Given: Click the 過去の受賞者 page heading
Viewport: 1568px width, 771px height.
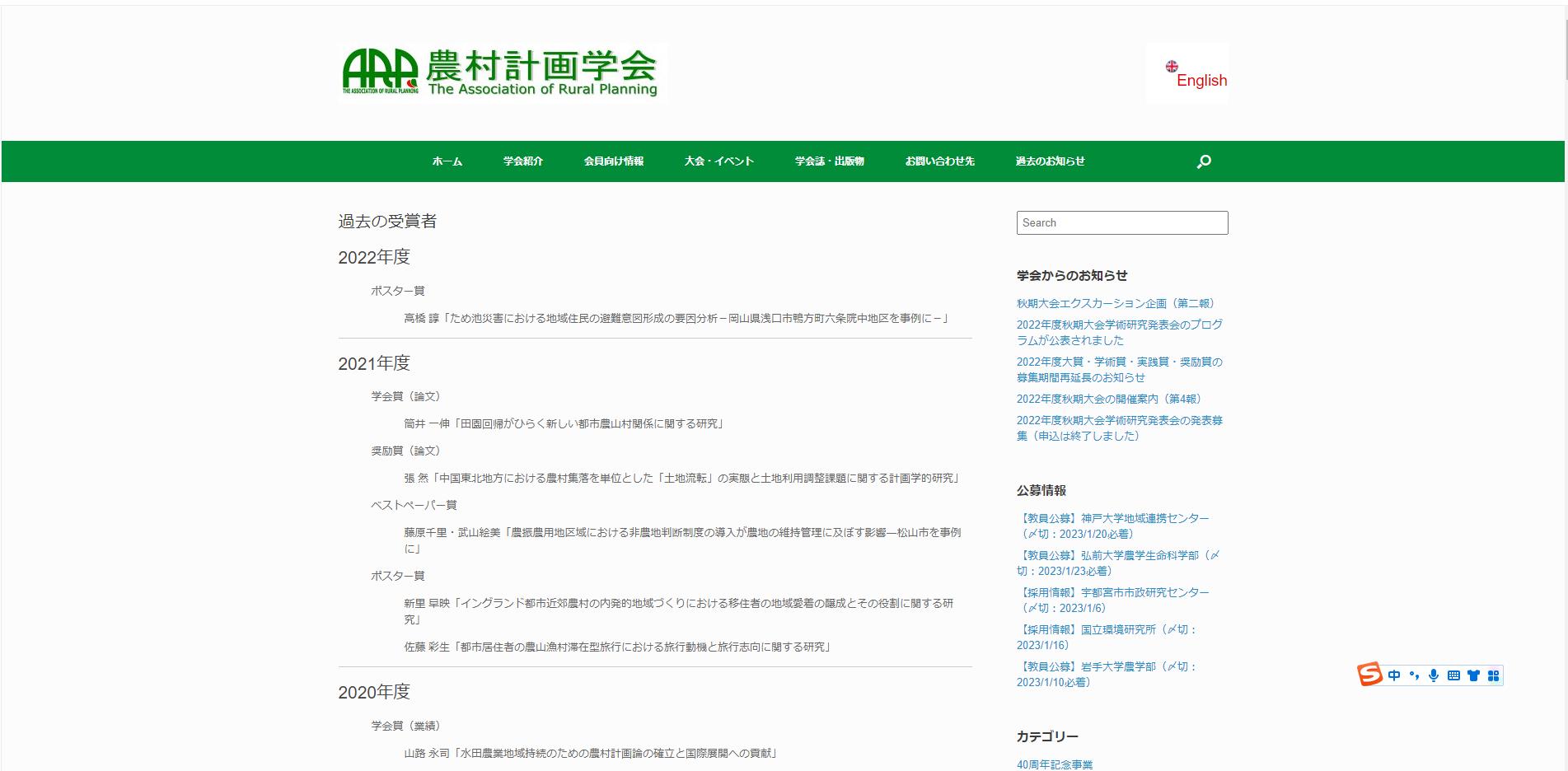Looking at the screenshot, I should 387,221.
